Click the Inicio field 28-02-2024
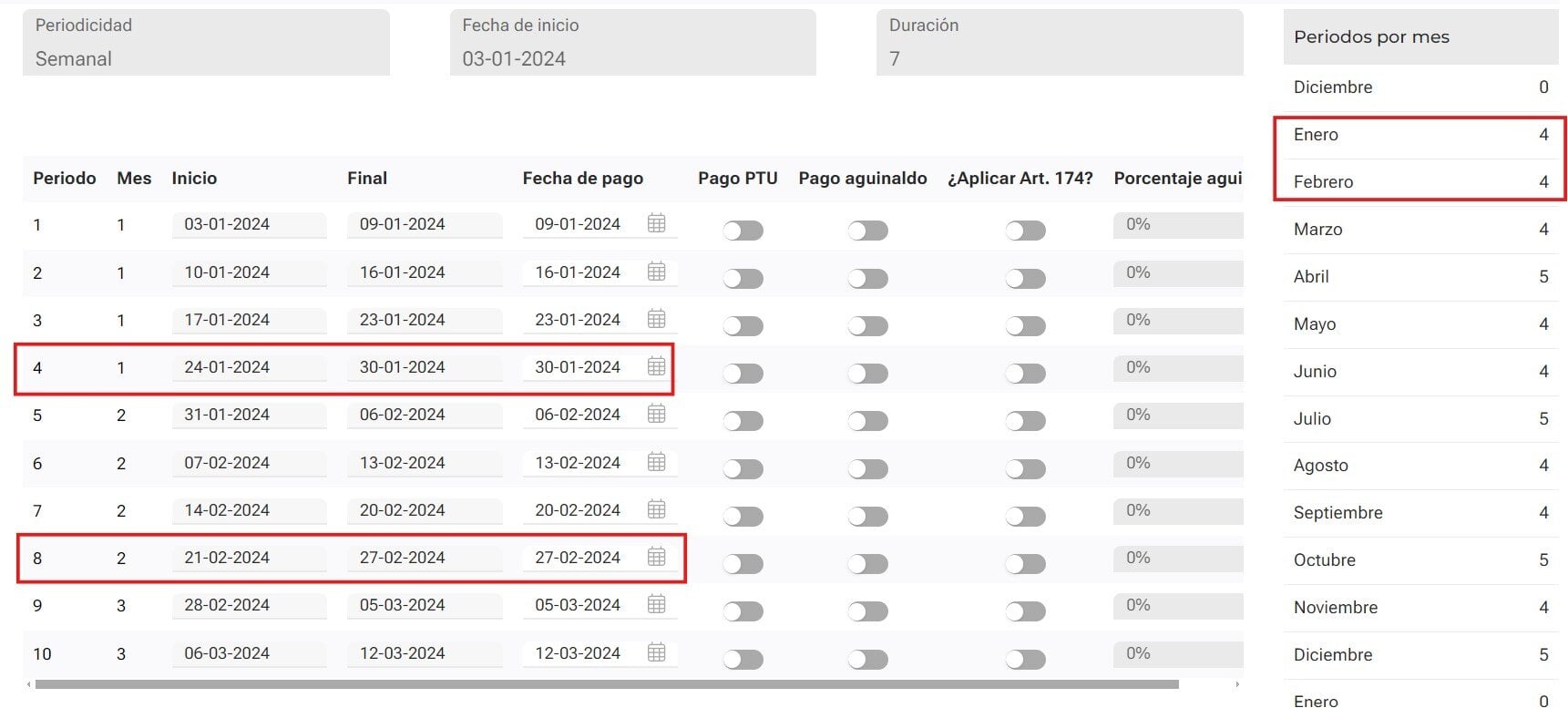Screen dimensions: 1568x708 tap(249, 605)
